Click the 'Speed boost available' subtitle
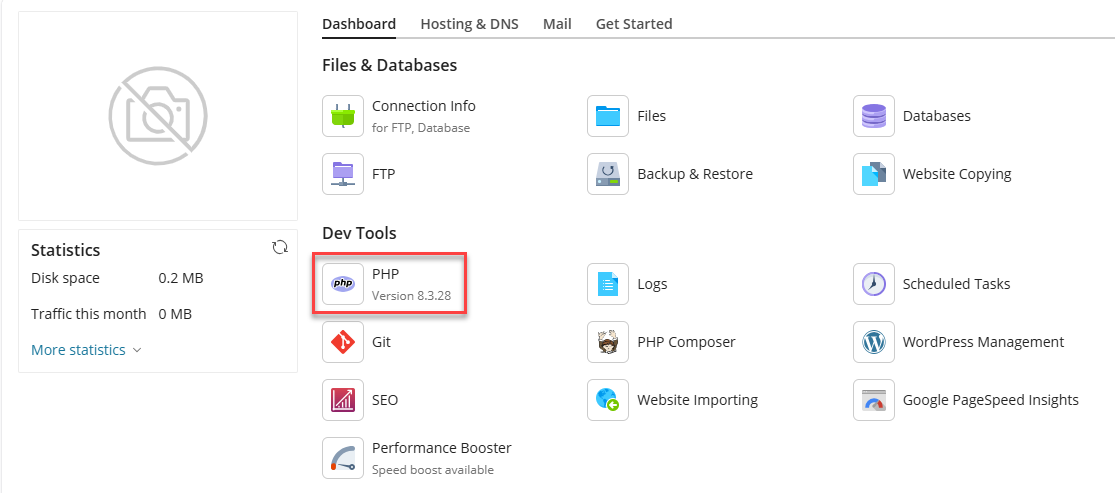The height and width of the screenshot is (493, 1115). (x=432, y=470)
